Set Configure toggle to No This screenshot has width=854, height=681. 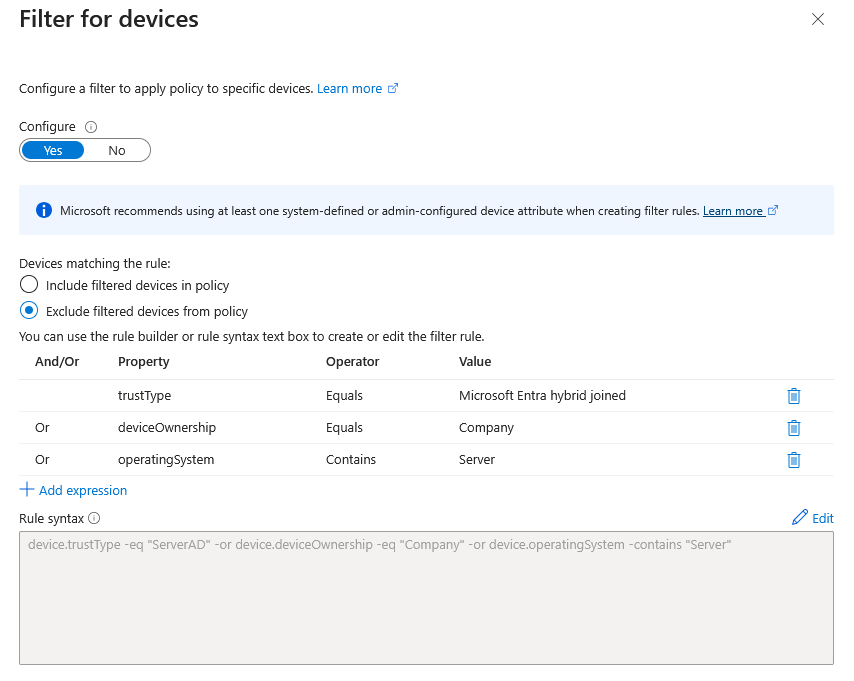117,150
